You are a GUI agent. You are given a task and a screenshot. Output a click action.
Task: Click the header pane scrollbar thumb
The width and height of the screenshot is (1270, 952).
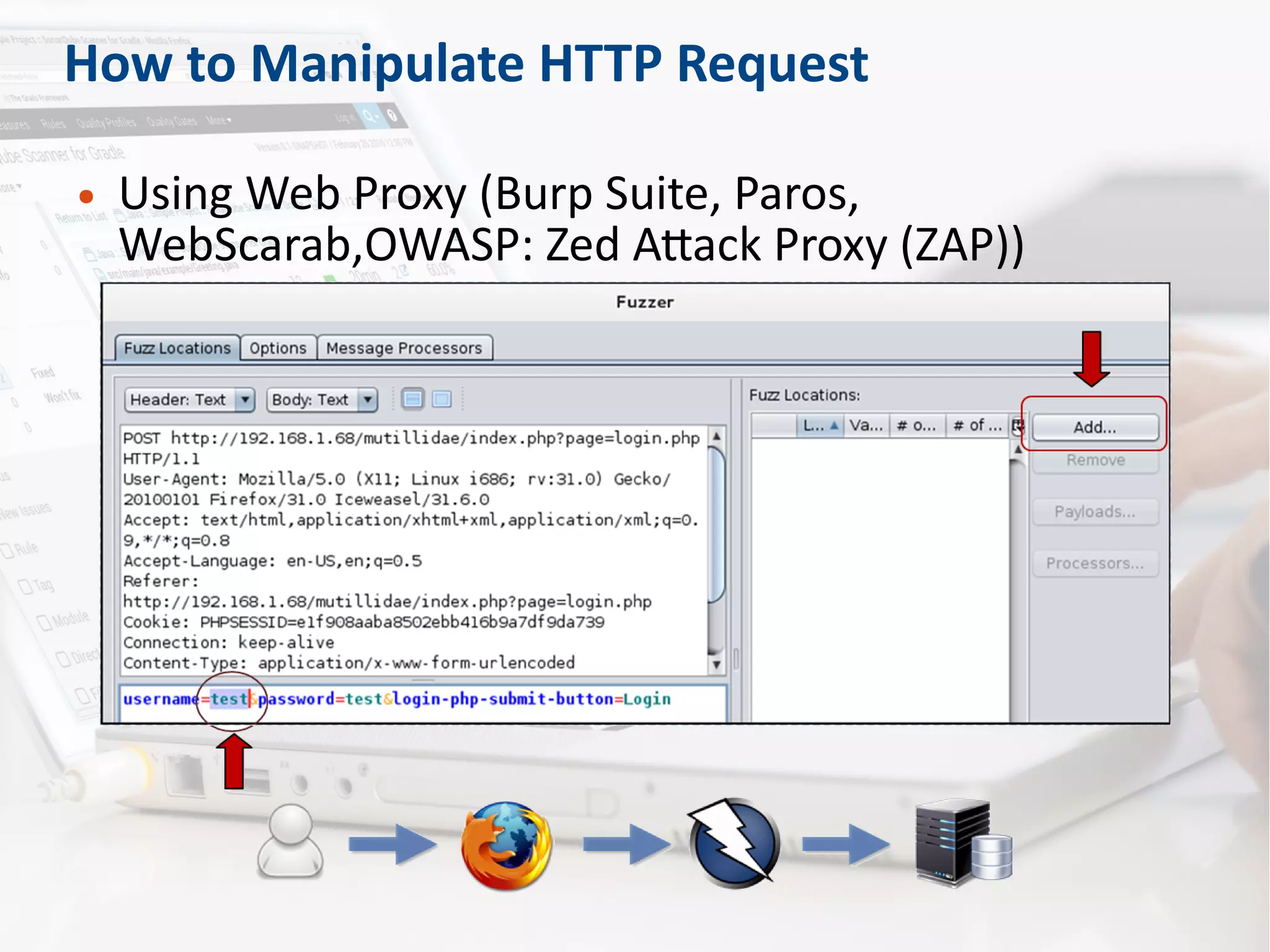tap(717, 524)
